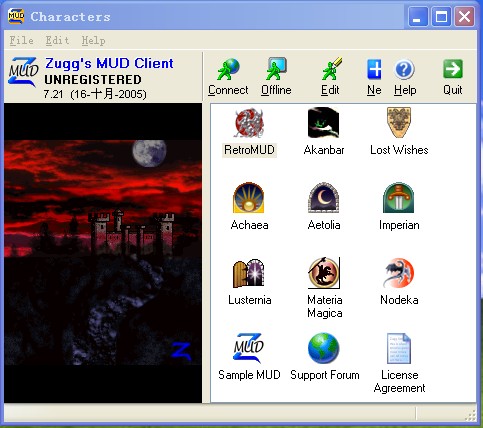This screenshot has height=428, width=483.
Task: Click the Connect toolbar button
Action: [x=228, y=77]
